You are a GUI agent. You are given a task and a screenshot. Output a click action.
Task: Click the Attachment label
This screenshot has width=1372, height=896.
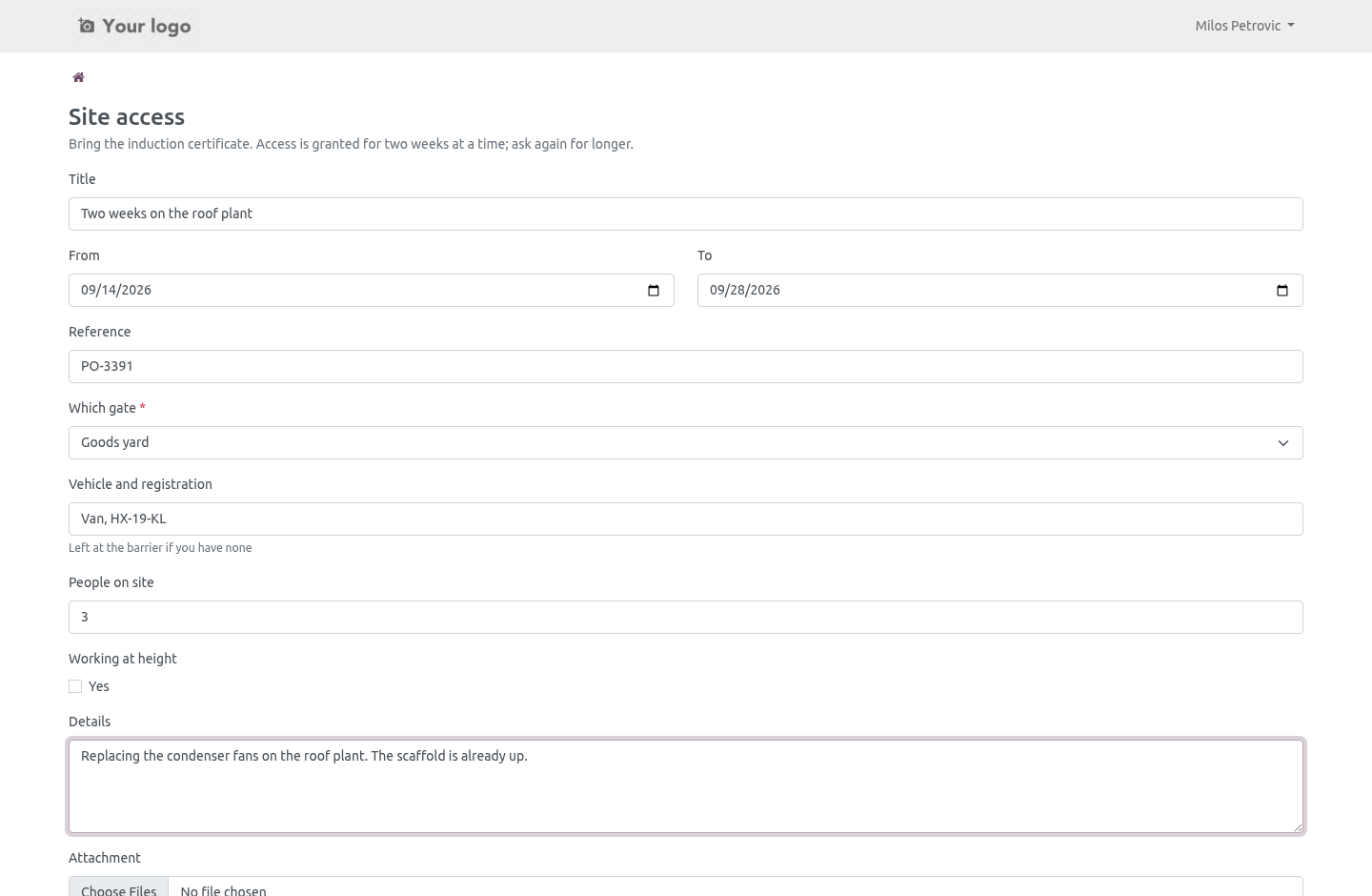[x=105, y=858]
